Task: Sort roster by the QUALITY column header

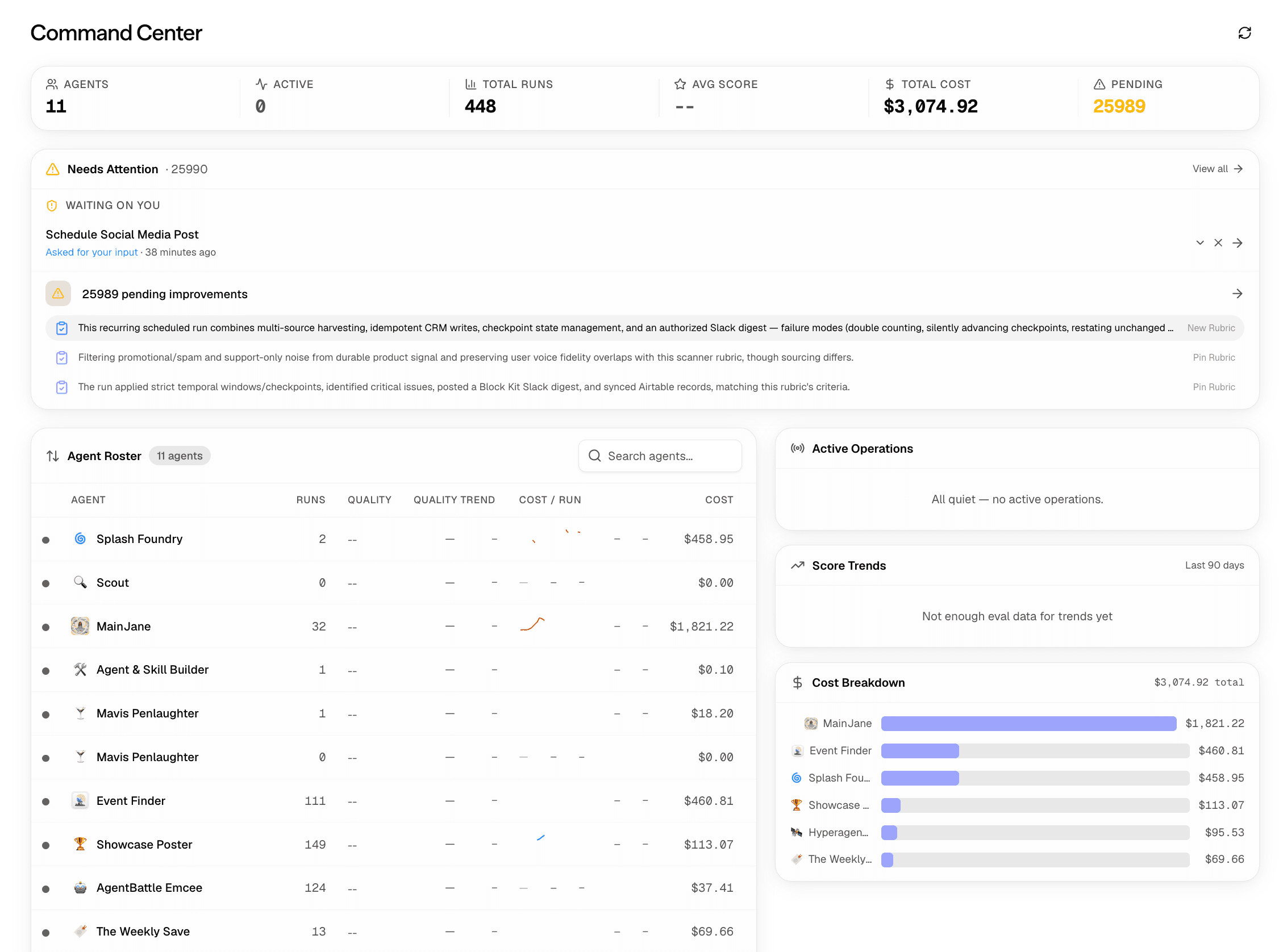Action: pyautogui.click(x=369, y=500)
